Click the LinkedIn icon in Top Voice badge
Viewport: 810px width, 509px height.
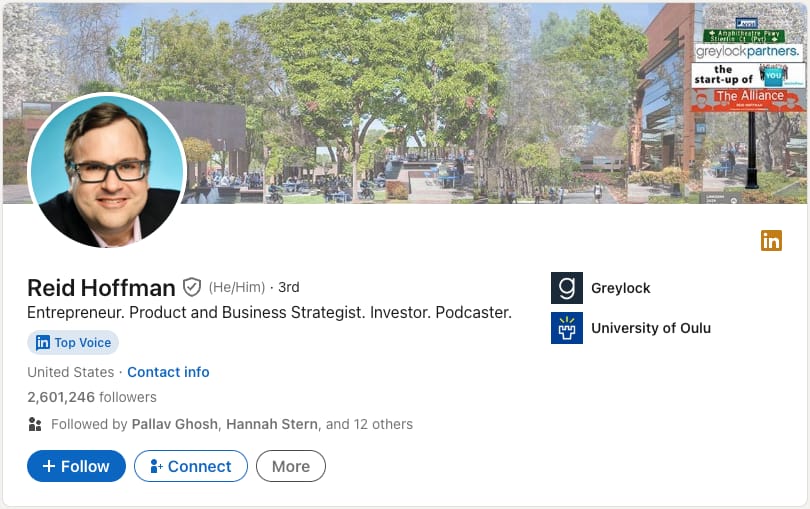[43, 342]
